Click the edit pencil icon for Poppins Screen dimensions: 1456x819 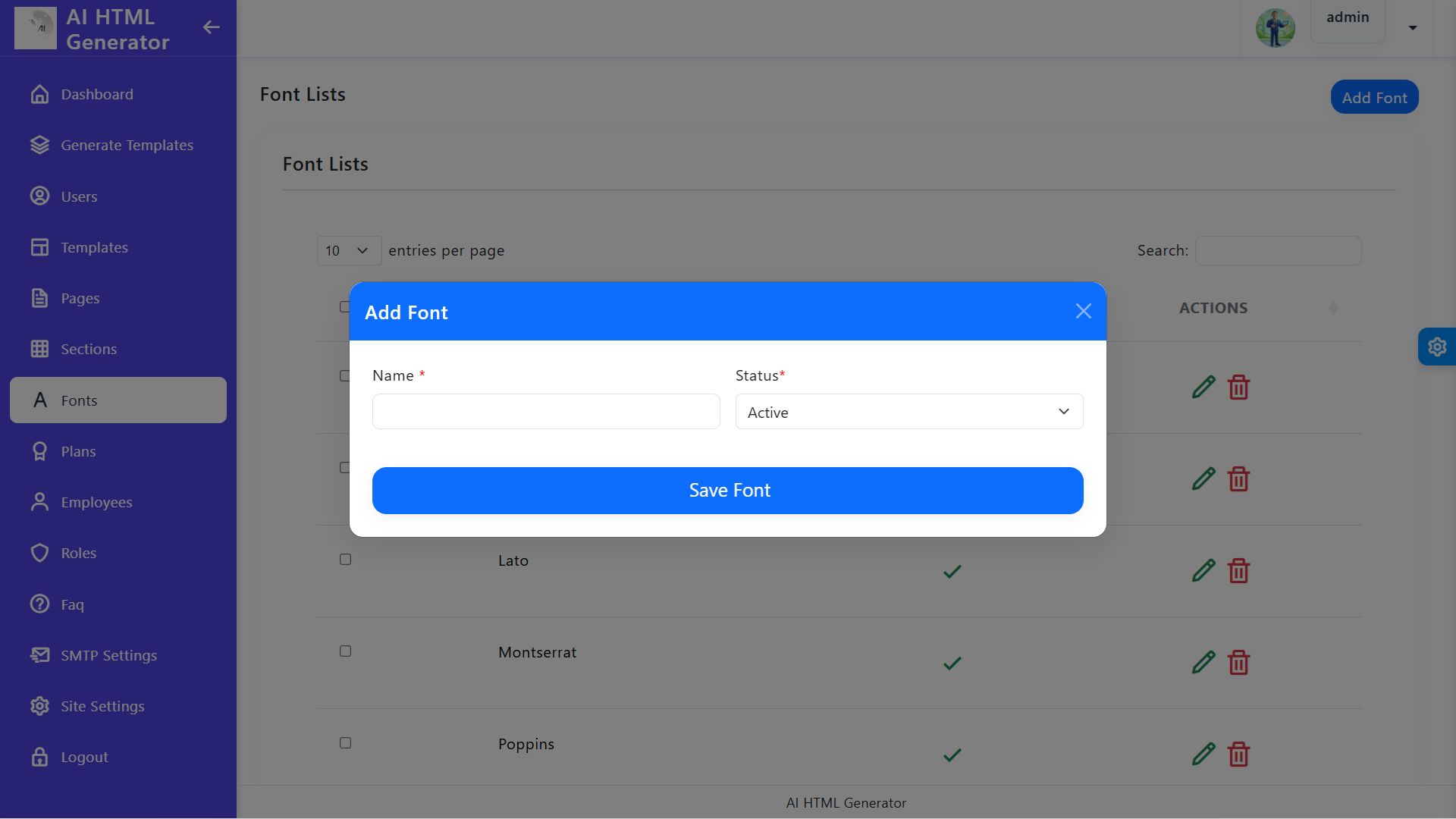(x=1203, y=754)
